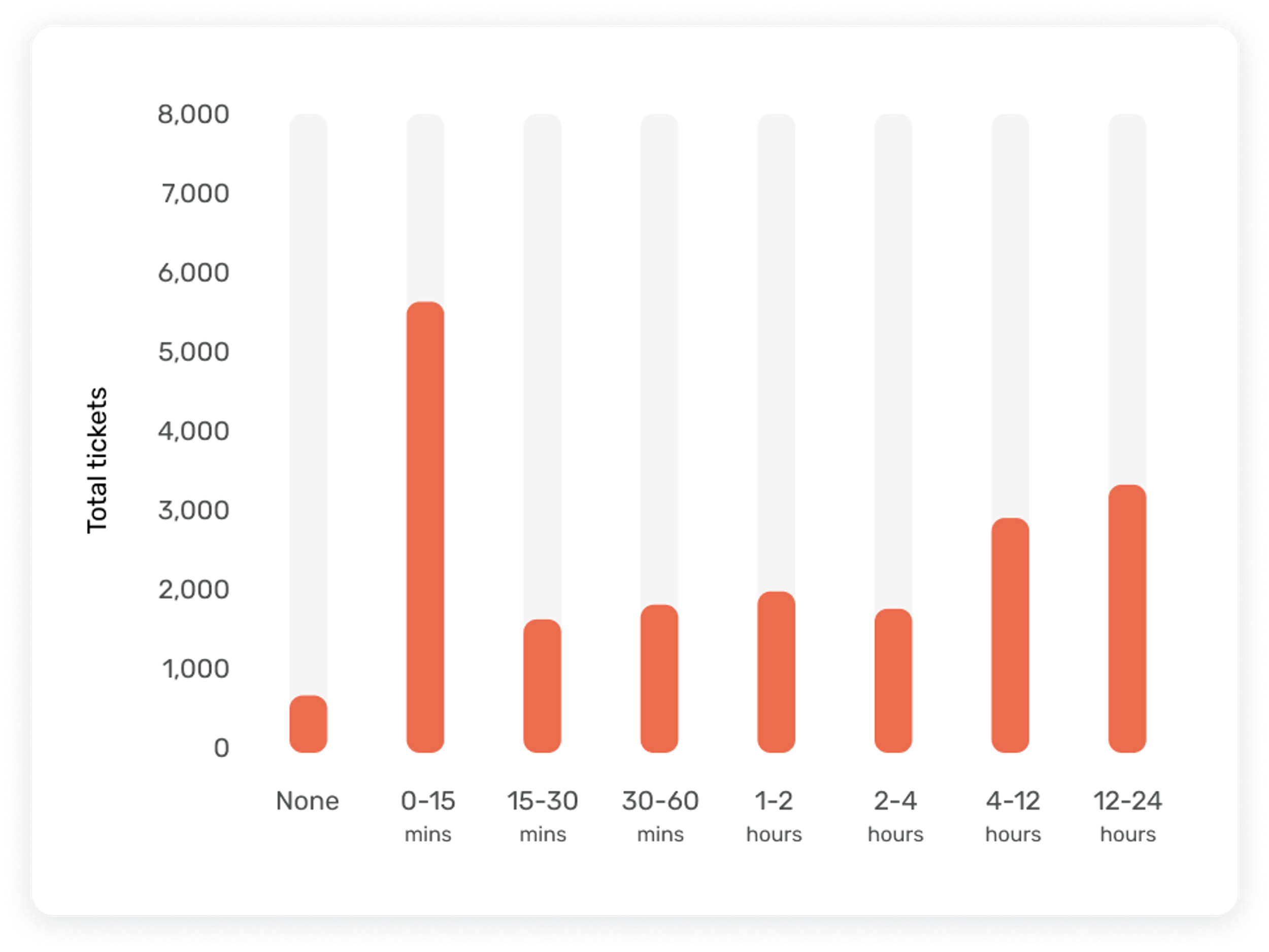Click the orange 4-12 hours bar
This screenshot has width=1269, height=952.
click(1010, 635)
